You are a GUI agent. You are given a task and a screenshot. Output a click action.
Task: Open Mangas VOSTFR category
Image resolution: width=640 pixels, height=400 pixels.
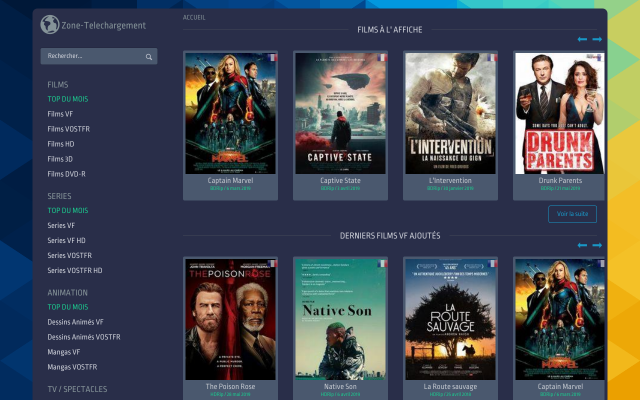(x=72, y=367)
